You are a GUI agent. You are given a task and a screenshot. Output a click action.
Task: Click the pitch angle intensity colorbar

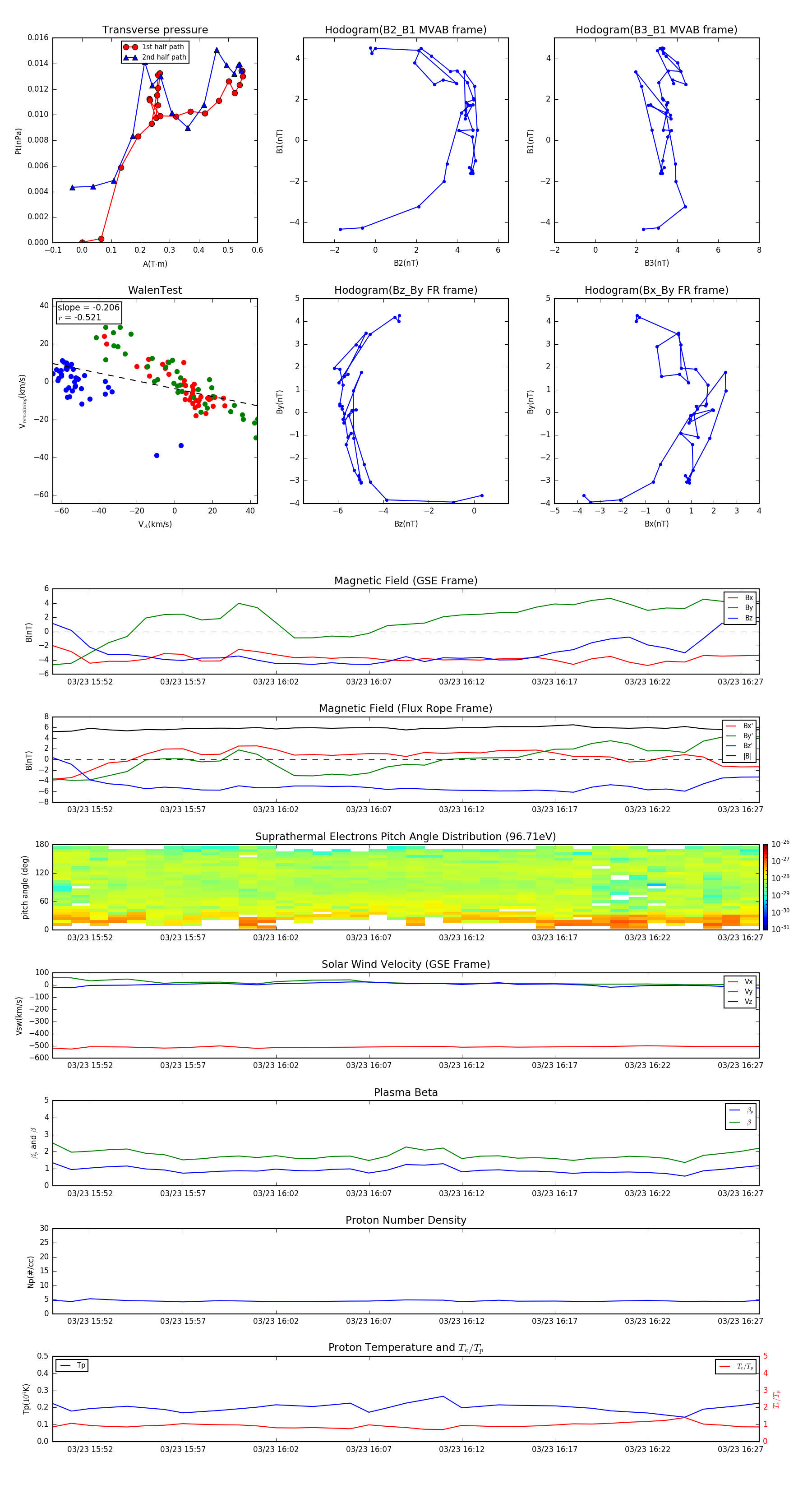click(765, 887)
